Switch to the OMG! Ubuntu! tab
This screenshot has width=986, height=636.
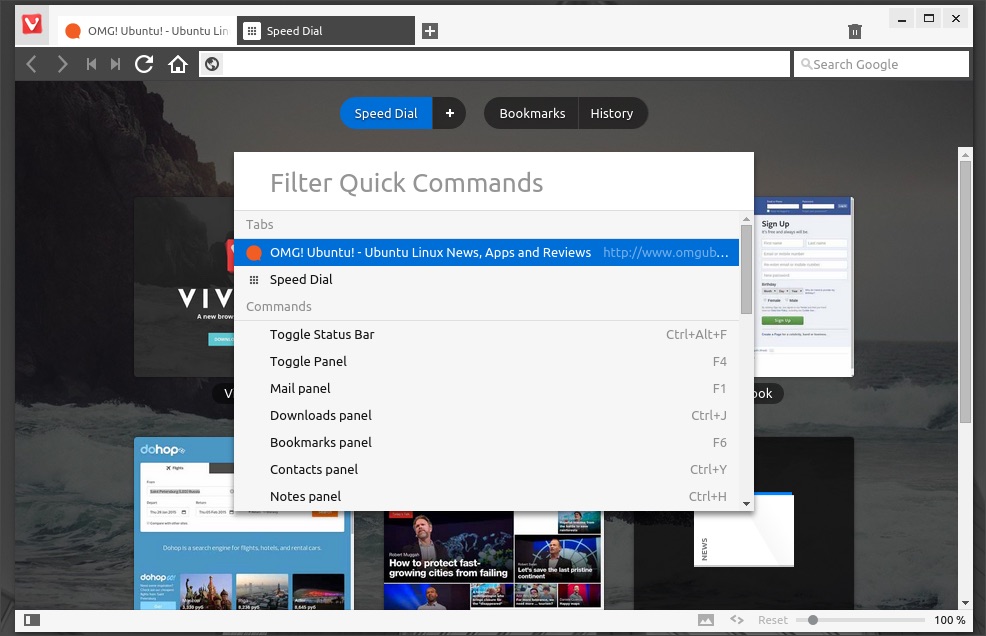146,31
